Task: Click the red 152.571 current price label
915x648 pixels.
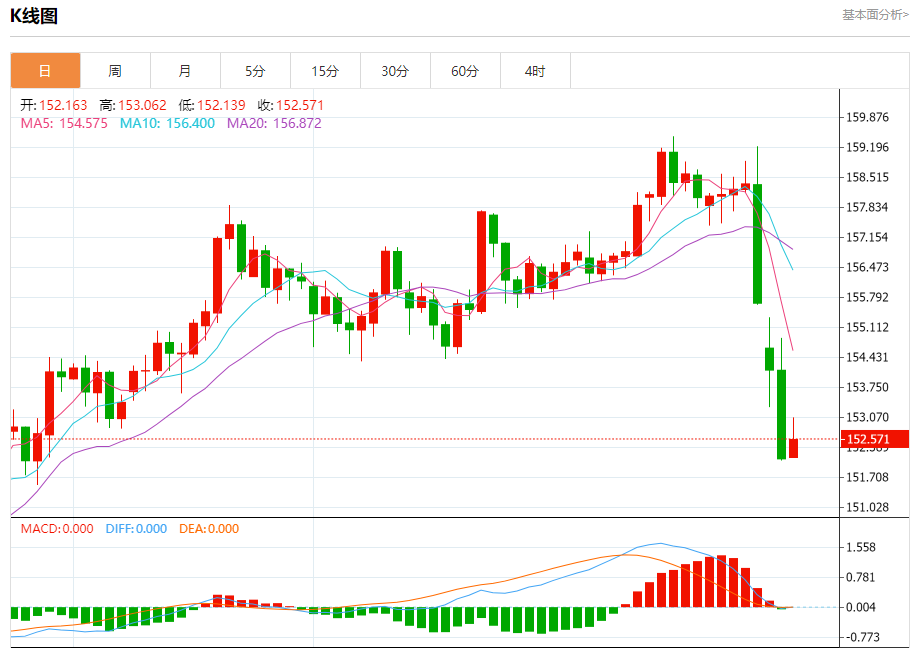Action: pos(875,439)
